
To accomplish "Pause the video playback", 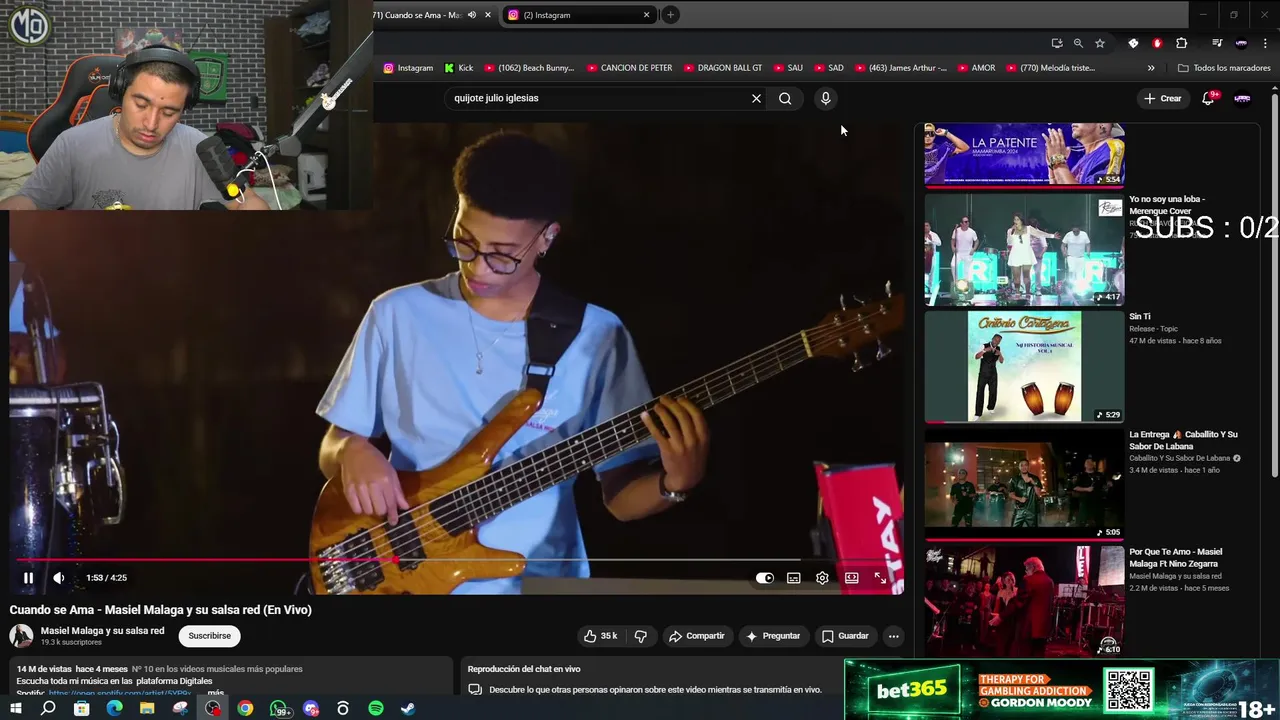I will 29,578.
